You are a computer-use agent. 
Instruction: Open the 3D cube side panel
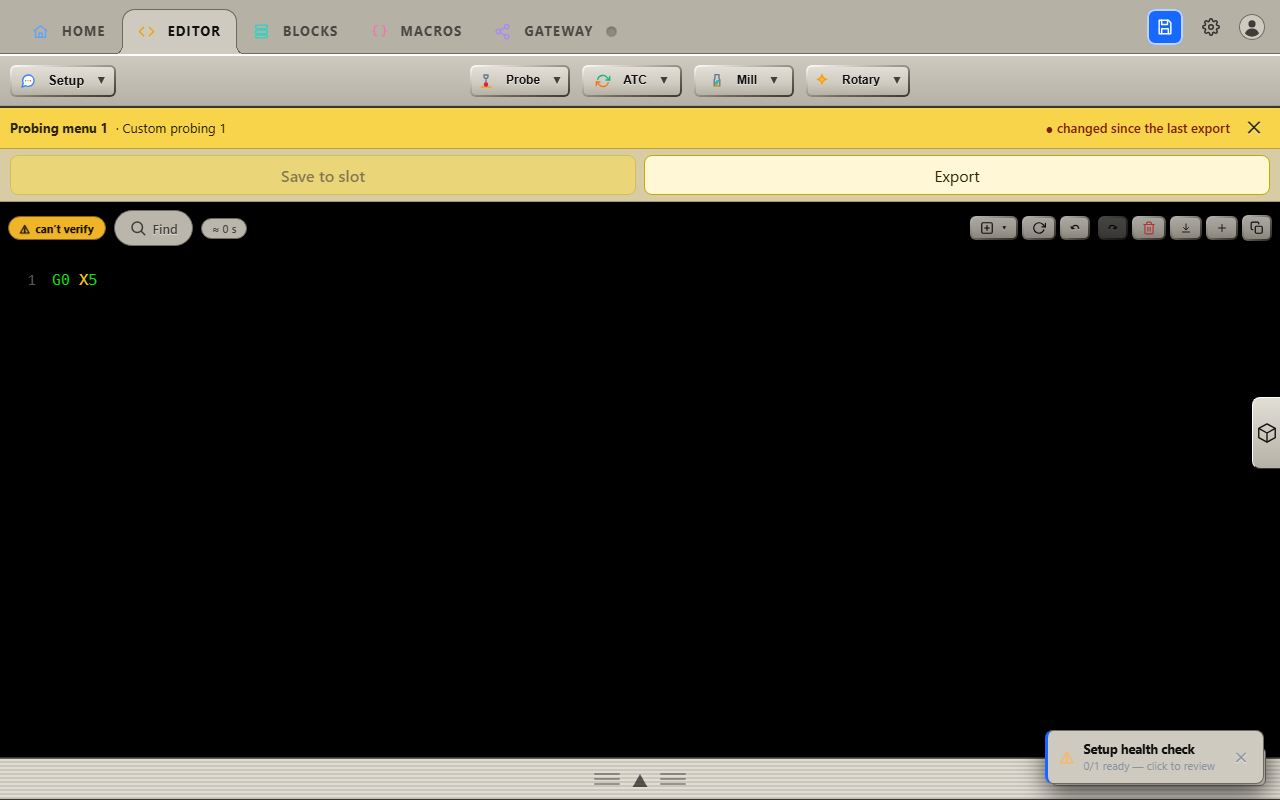[x=1266, y=433]
